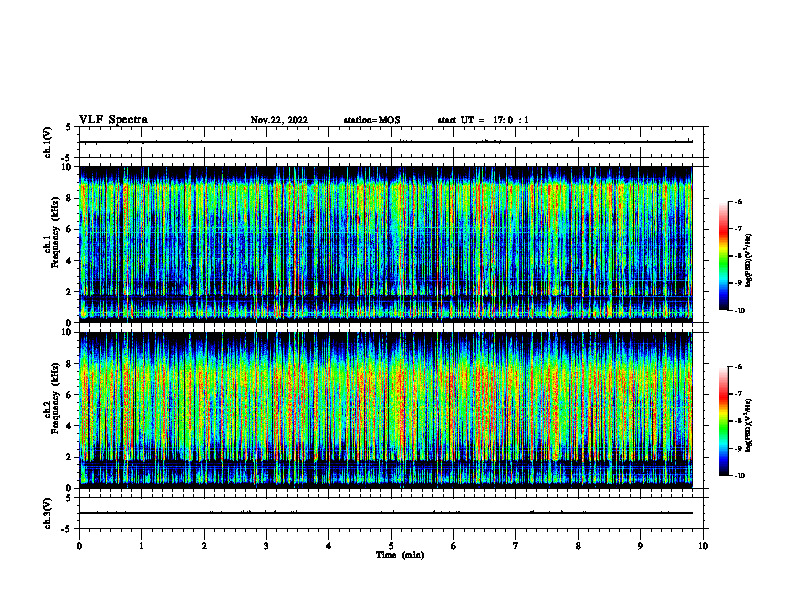
Task: Click the "ch.1(V)" axis label
Action: 48,142
